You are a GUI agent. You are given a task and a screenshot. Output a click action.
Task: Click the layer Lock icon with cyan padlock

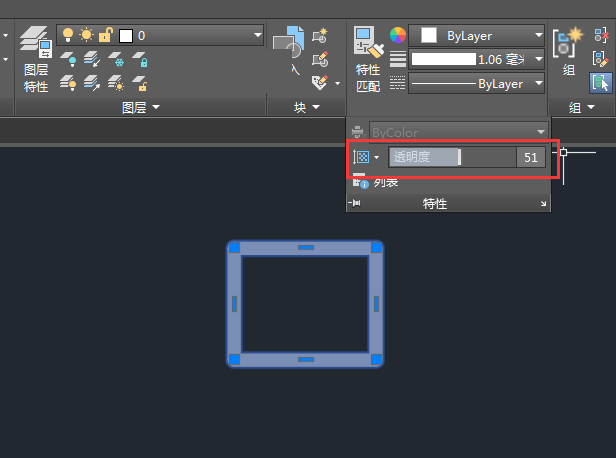click(140, 59)
